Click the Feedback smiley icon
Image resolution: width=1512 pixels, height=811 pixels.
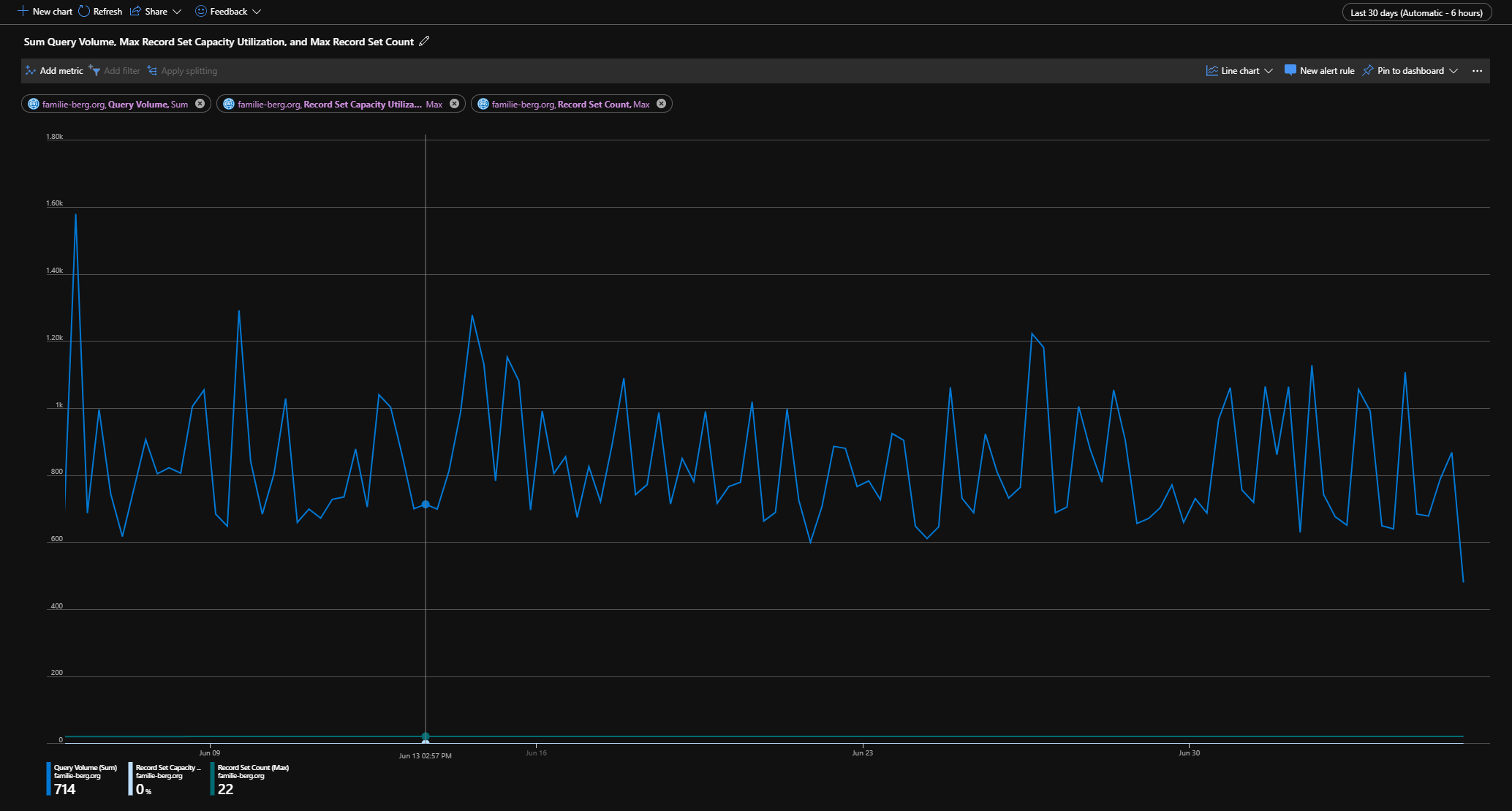click(x=200, y=11)
